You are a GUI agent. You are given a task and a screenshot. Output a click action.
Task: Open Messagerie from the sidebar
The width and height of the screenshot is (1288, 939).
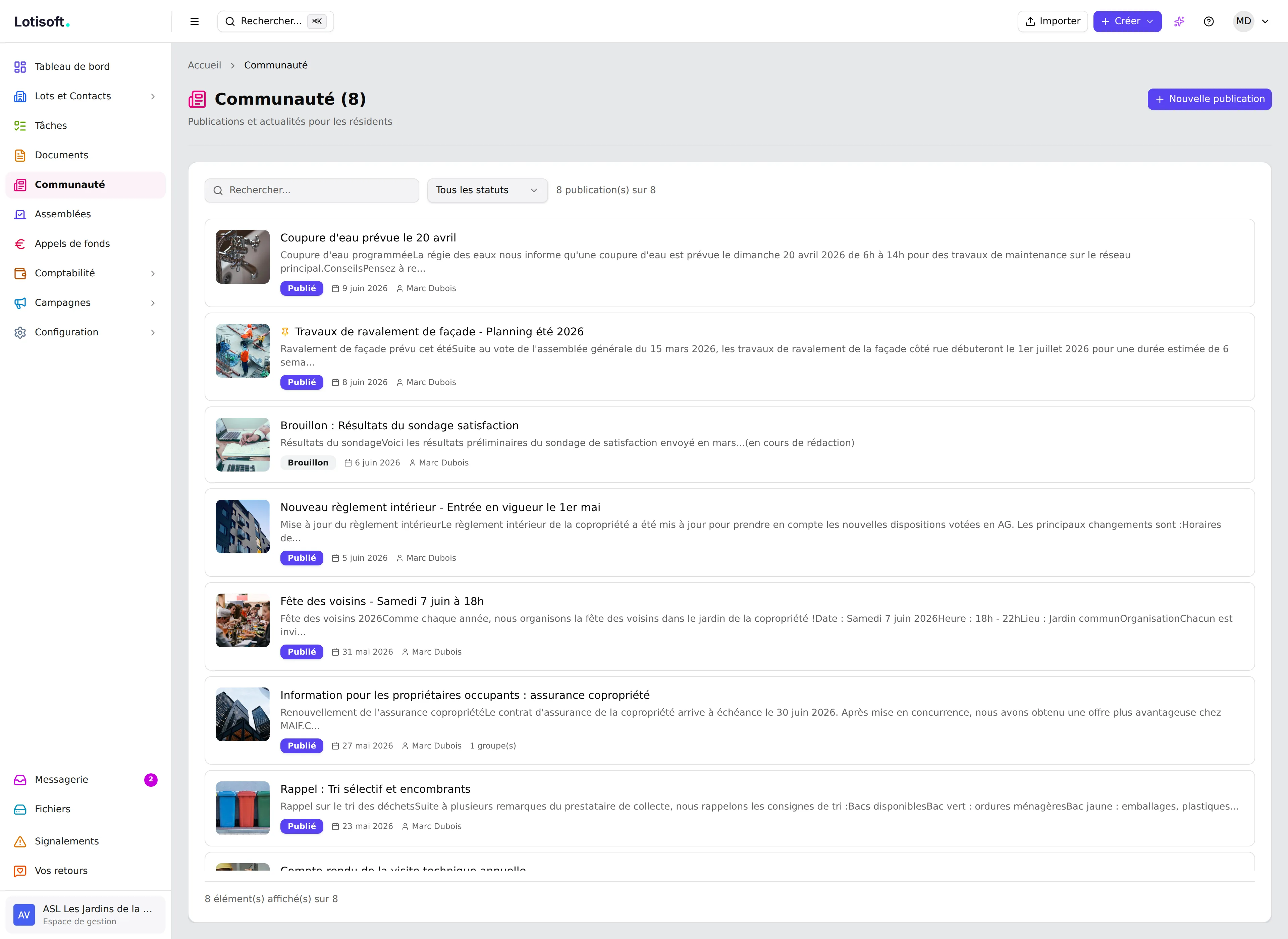click(x=85, y=780)
